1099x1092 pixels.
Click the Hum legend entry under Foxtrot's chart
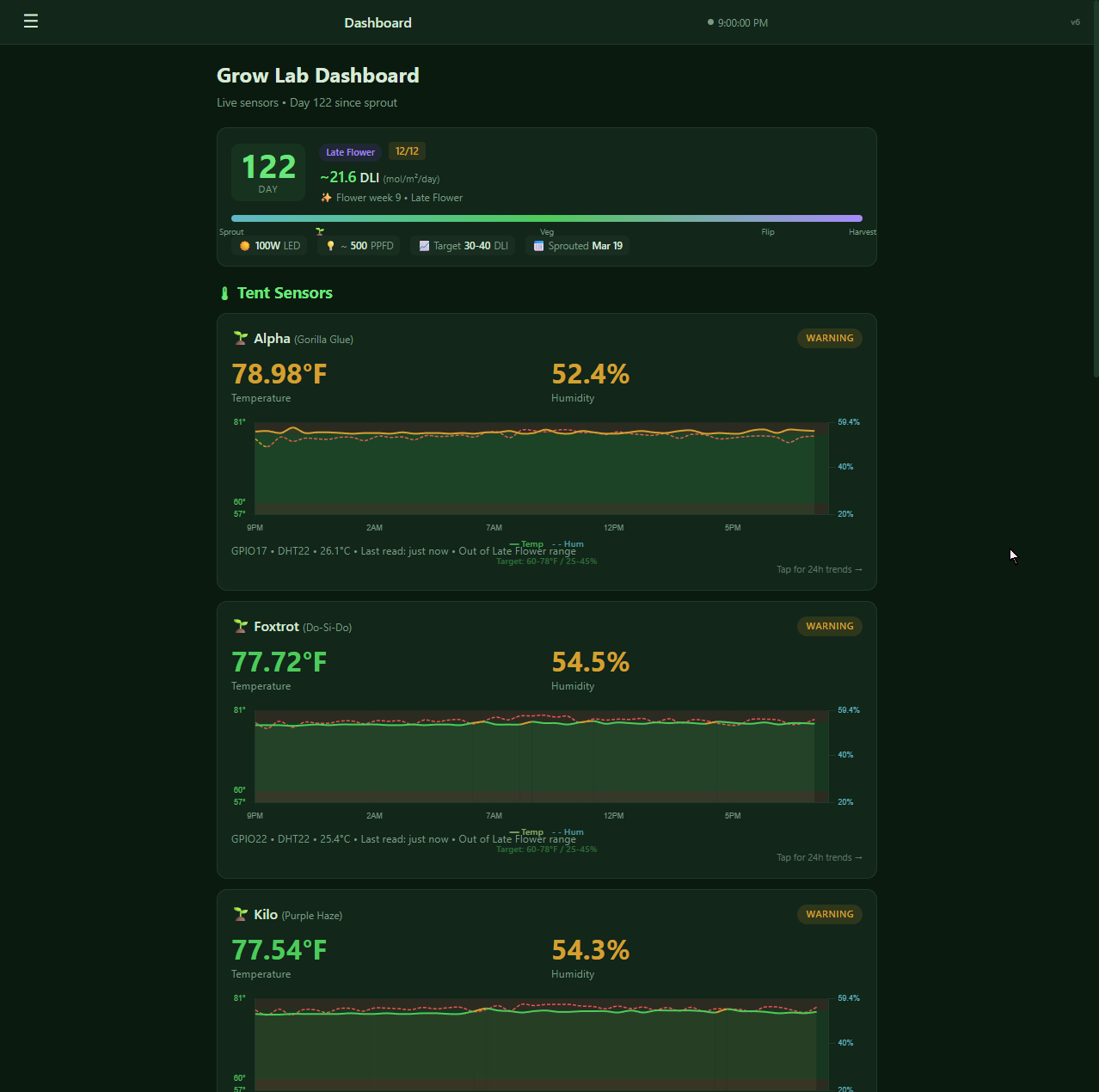[x=568, y=832]
